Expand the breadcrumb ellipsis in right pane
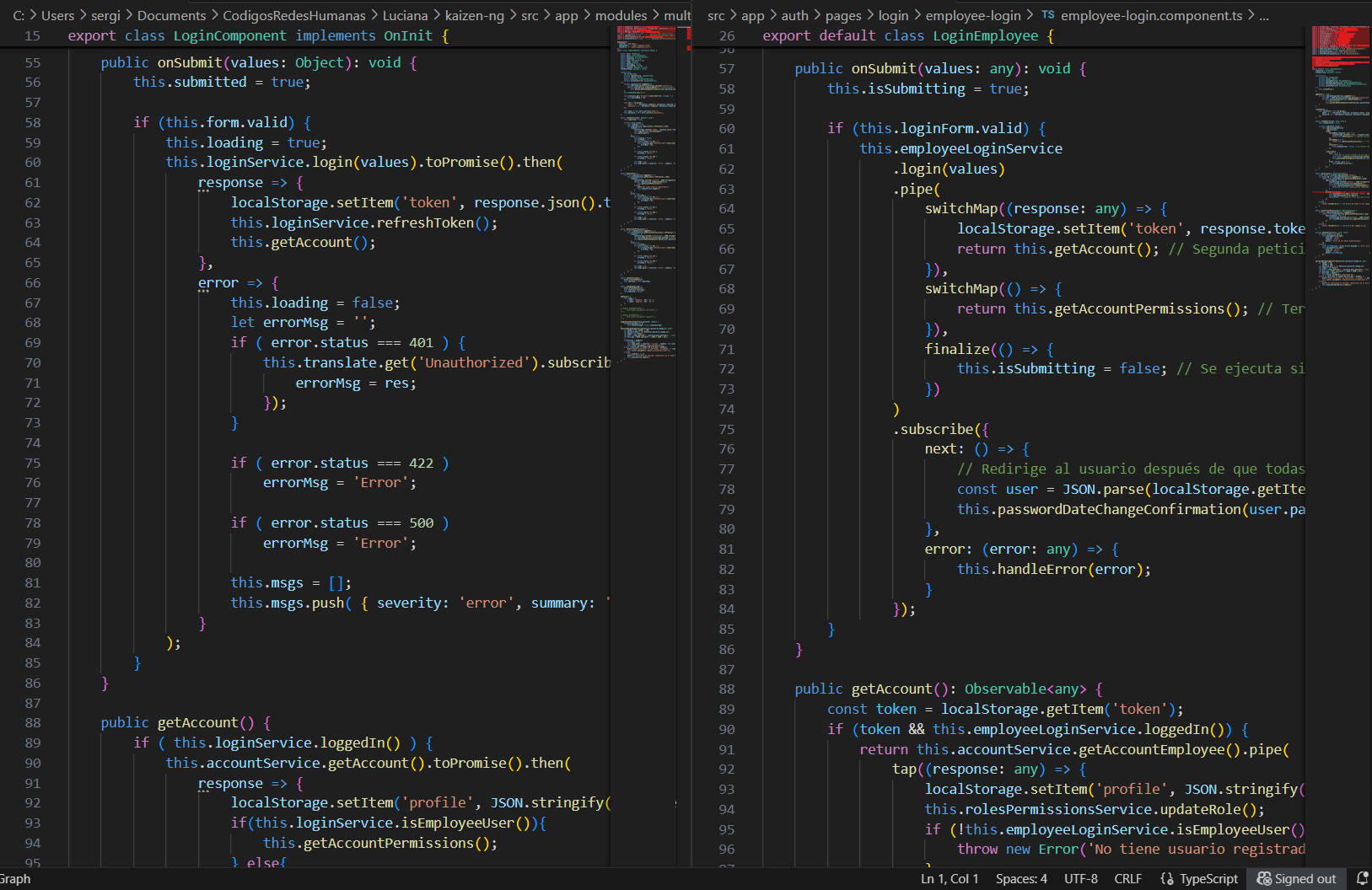Image resolution: width=1372 pixels, height=890 pixels. click(1263, 15)
